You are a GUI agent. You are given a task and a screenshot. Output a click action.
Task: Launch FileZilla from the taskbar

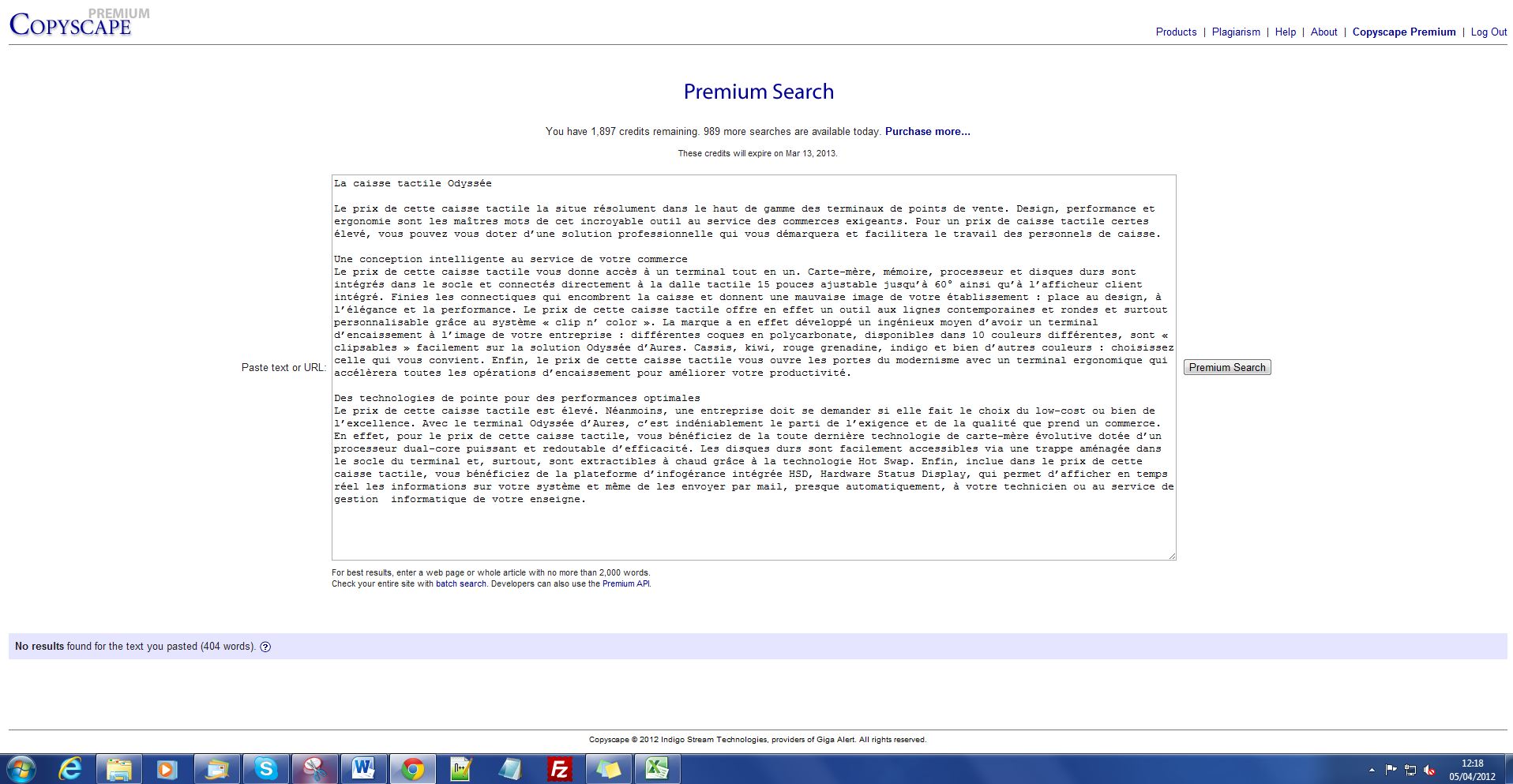559,768
